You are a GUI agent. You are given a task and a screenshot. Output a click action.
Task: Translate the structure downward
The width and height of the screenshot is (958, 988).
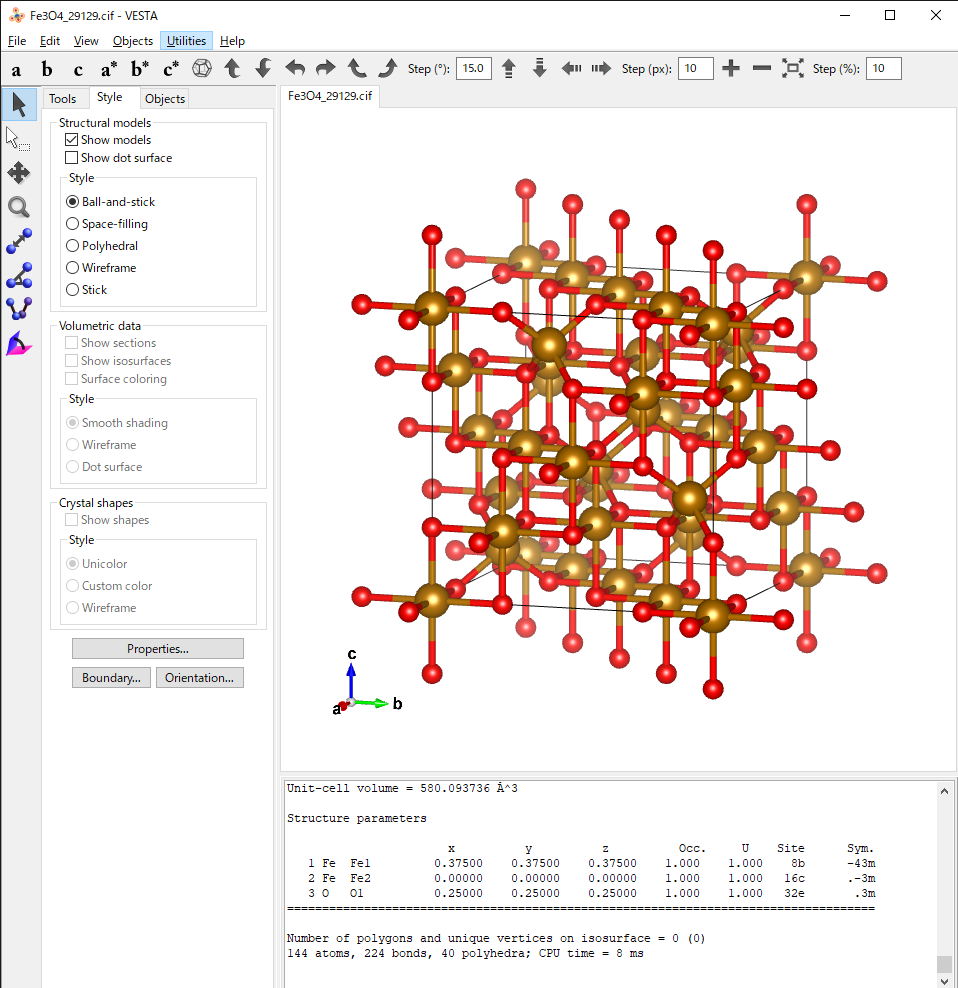540,68
